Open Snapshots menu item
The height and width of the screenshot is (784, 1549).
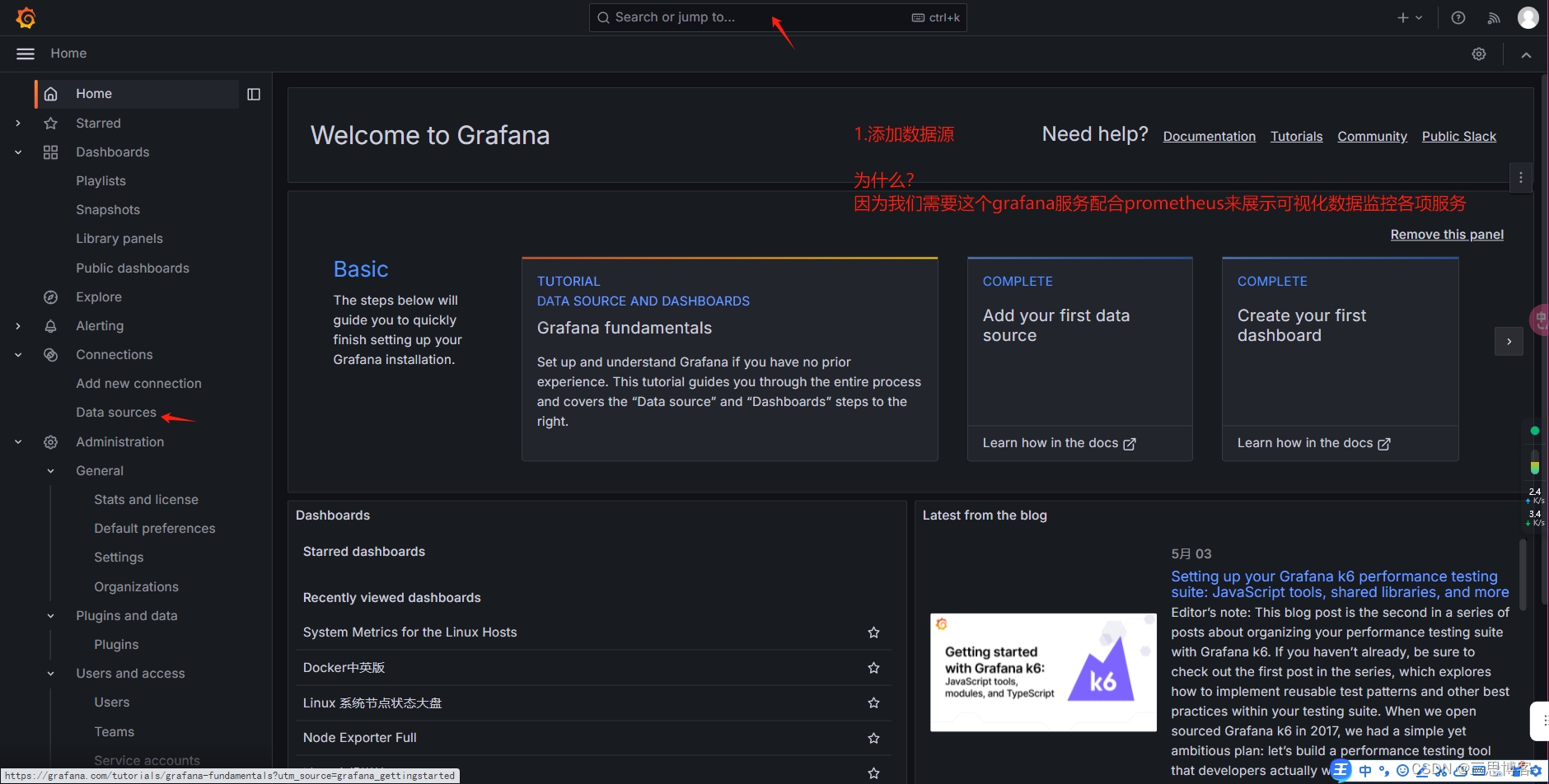pyautogui.click(x=108, y=210)
